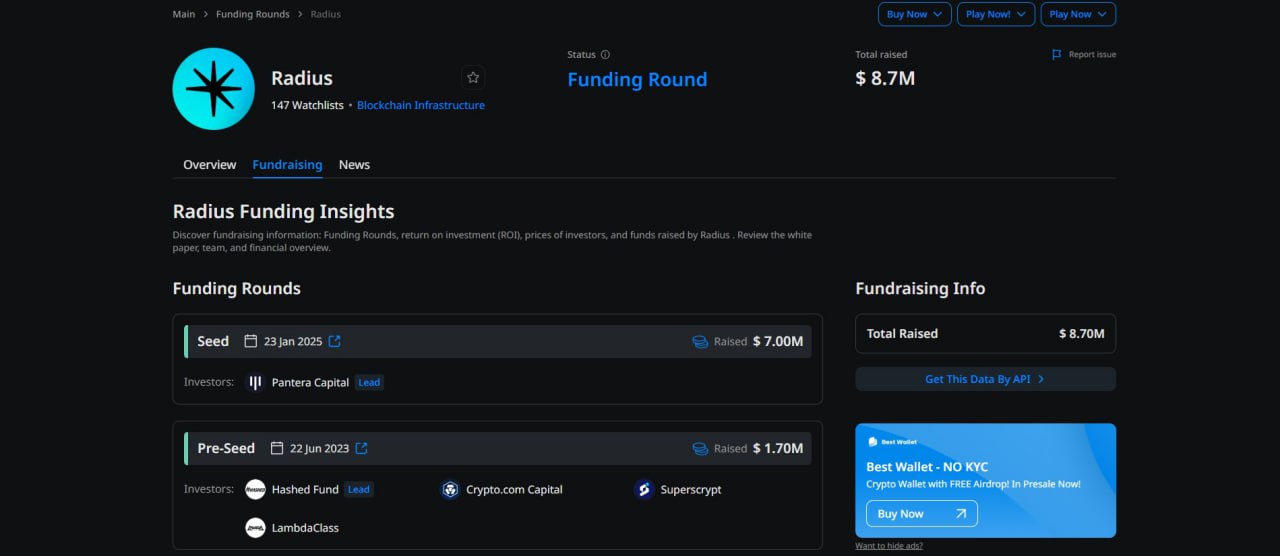Click the Pantera Capital logo icon
The width and height of the screenshot is (1280, 556).
tap(255, 382)
